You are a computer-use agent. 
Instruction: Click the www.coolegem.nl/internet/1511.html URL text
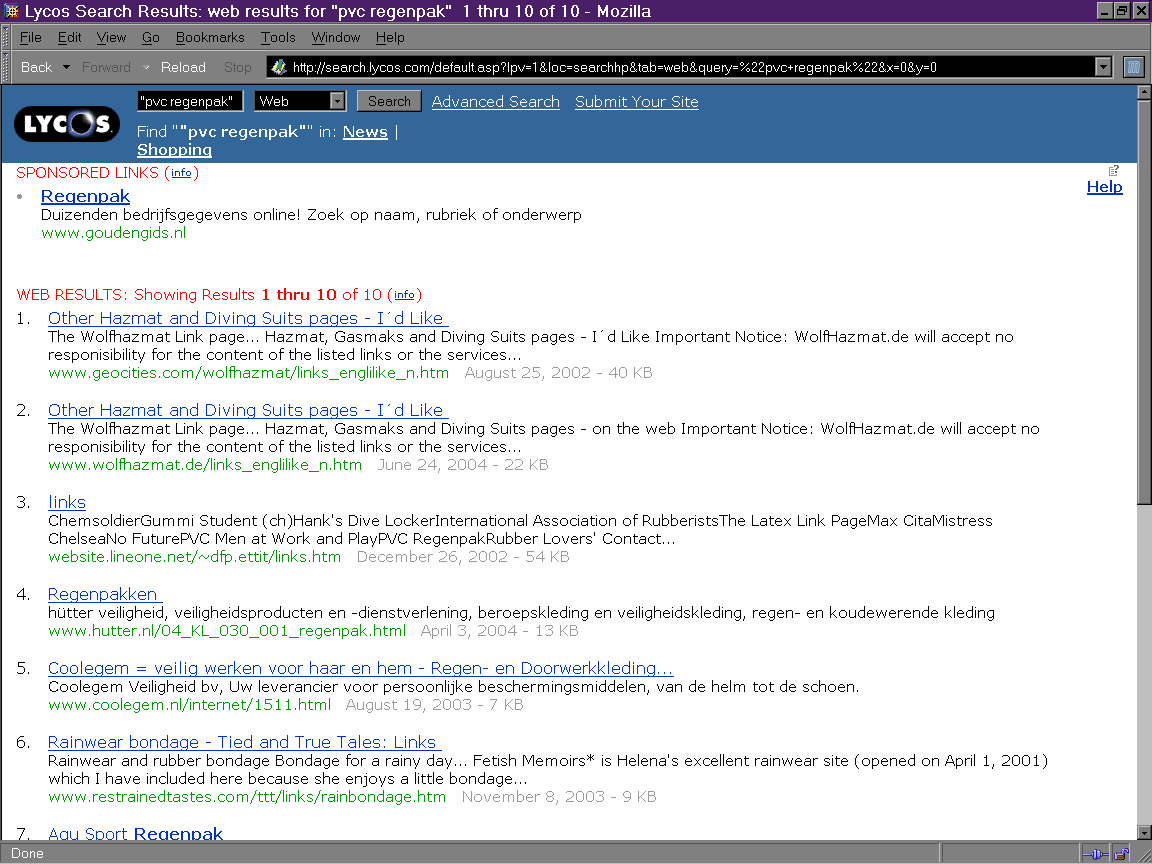190,705
